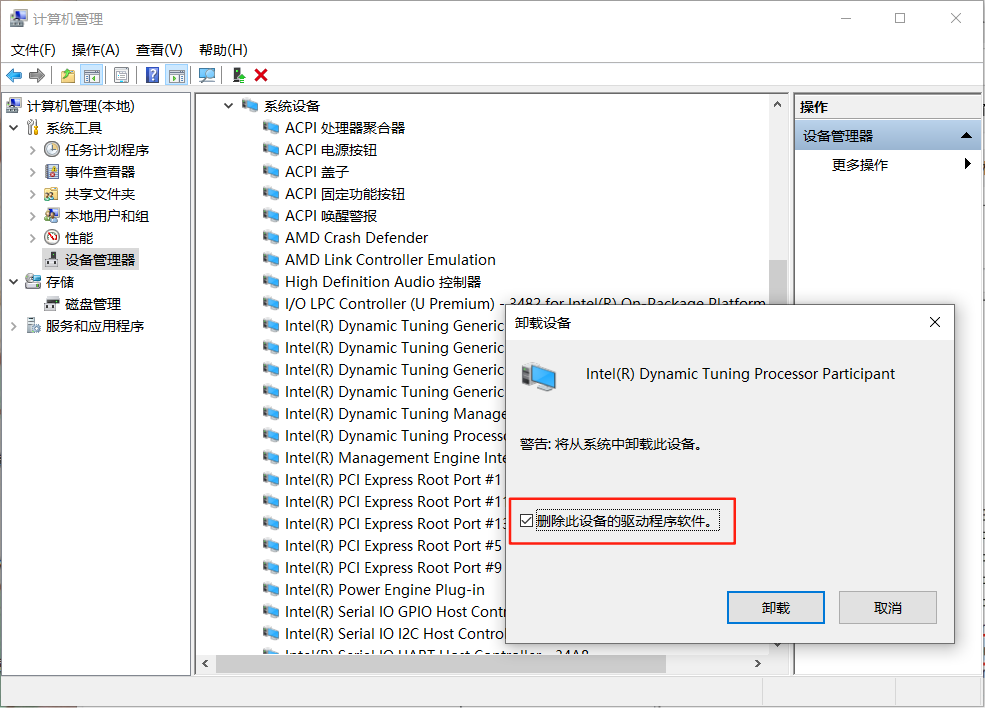985x708 pixels.
Task: Click the 卸载 button in dialog
Action: point(775,607)
